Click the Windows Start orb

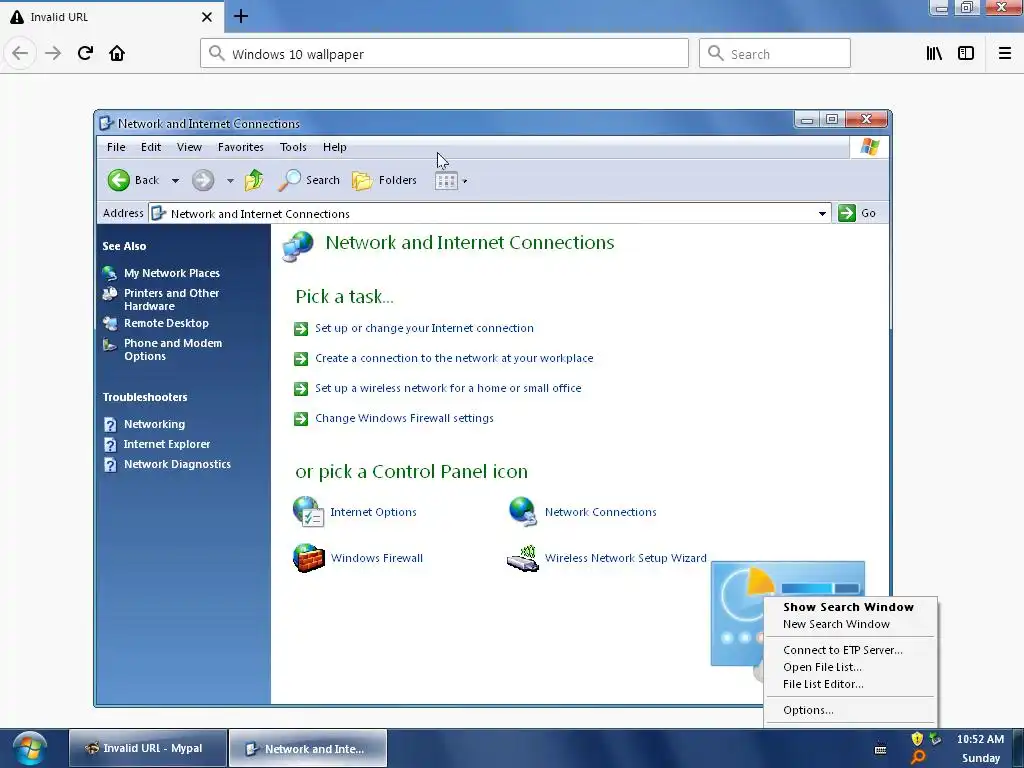pyautogui.click(x=30, y=749)
